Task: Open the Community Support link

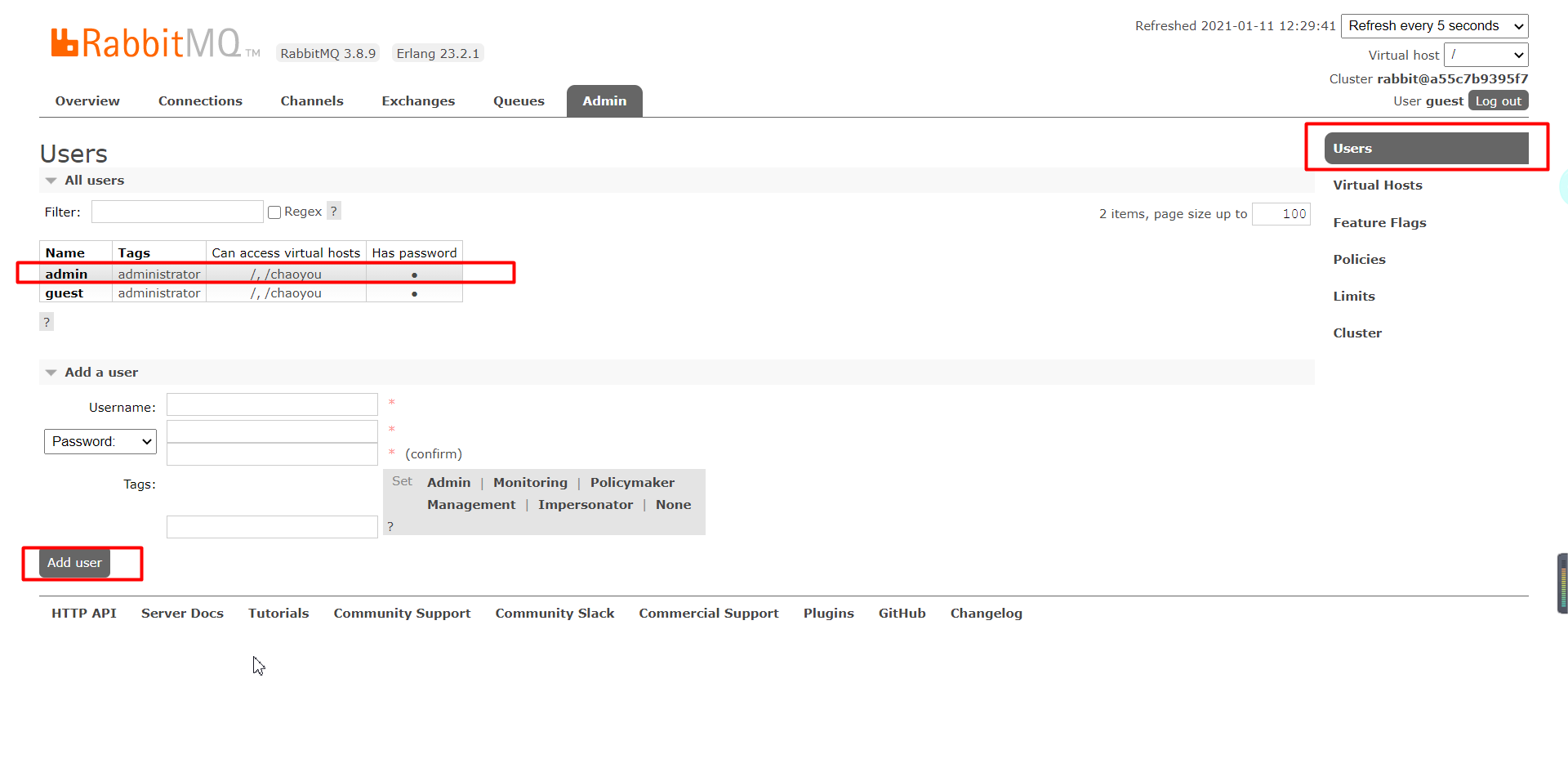Action: click(402, 614)
